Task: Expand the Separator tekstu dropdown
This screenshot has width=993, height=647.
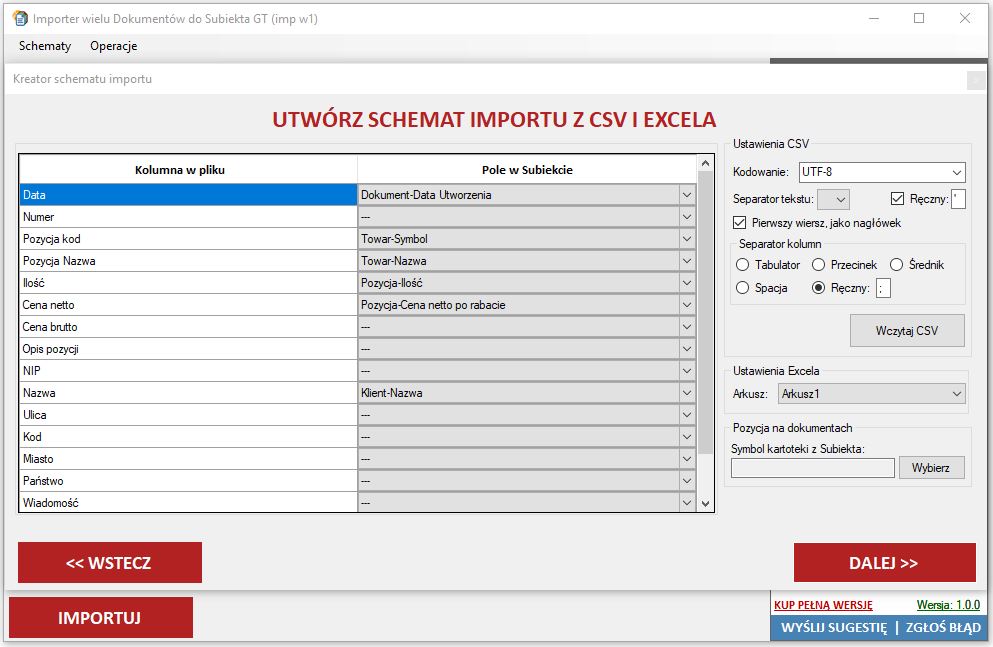Action: (833, 199)
